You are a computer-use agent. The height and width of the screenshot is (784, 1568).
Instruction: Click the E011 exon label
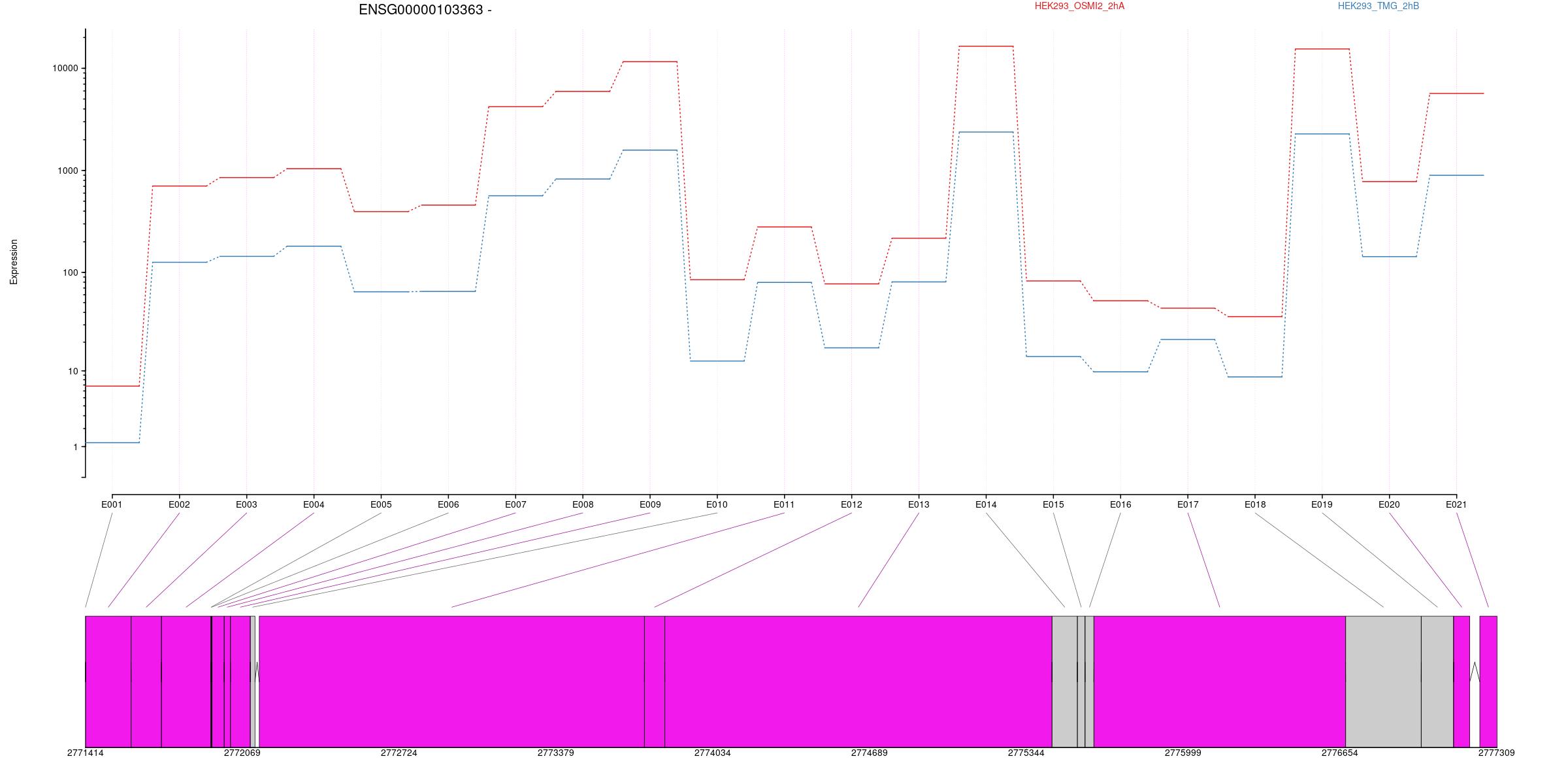(x=784, y=504)
